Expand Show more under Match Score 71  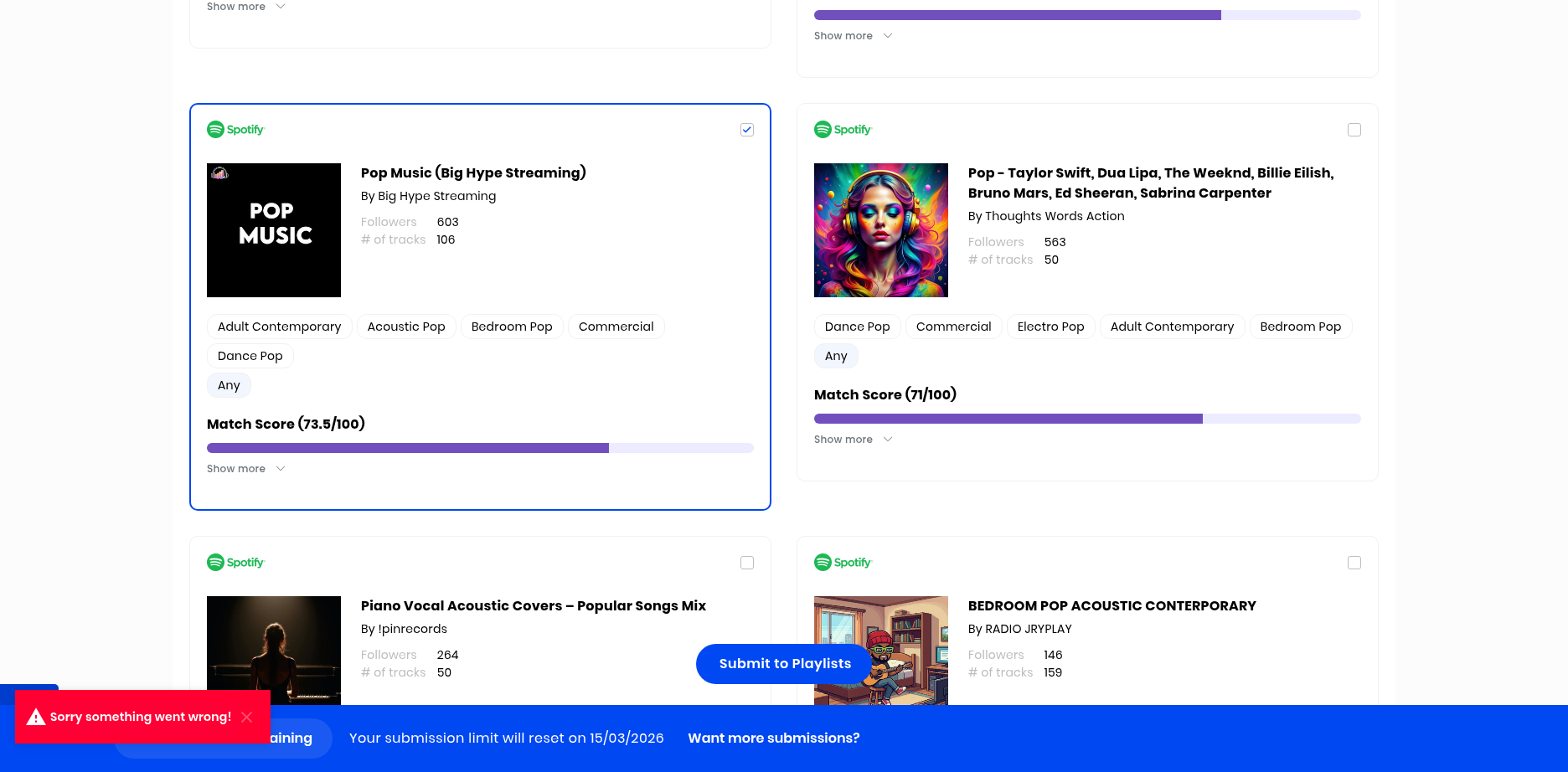pyautogui.click(x=853, y=440)
